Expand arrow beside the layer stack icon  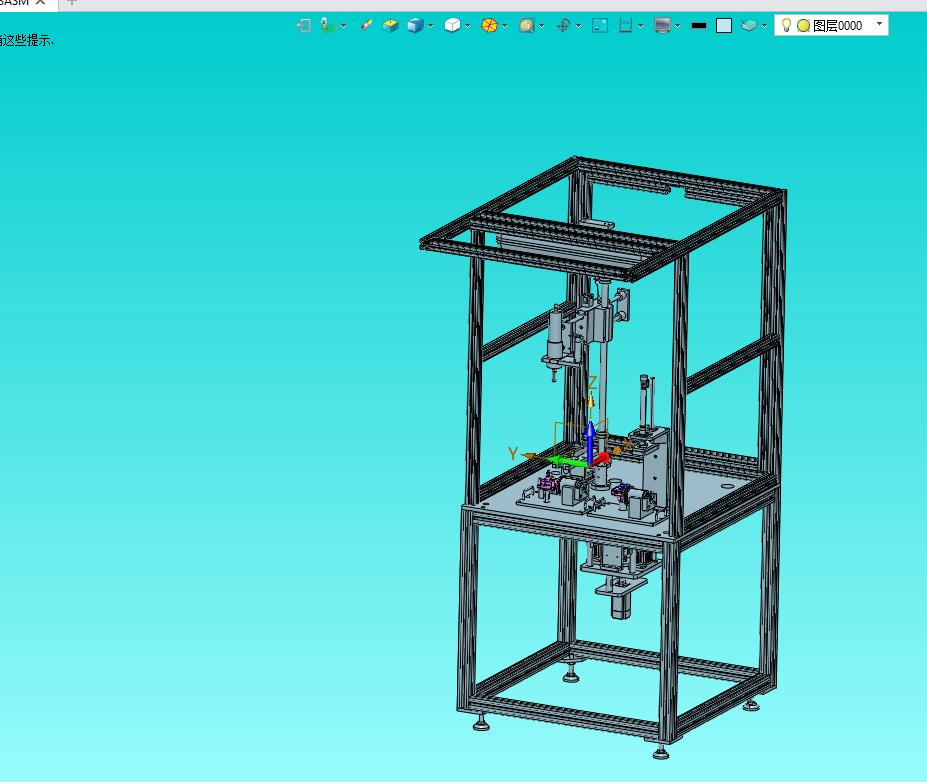tap(764, 26)
